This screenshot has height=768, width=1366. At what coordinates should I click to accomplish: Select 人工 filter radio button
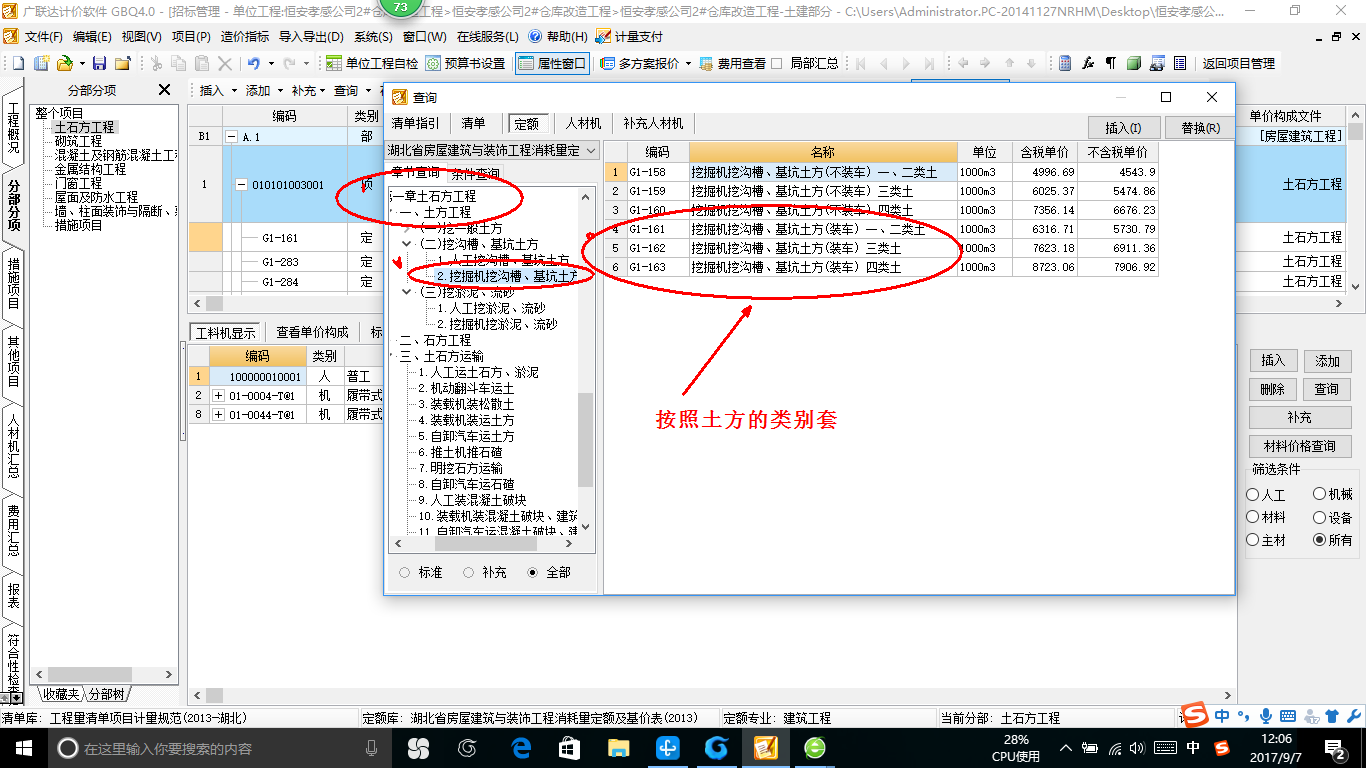point(1253,495)
